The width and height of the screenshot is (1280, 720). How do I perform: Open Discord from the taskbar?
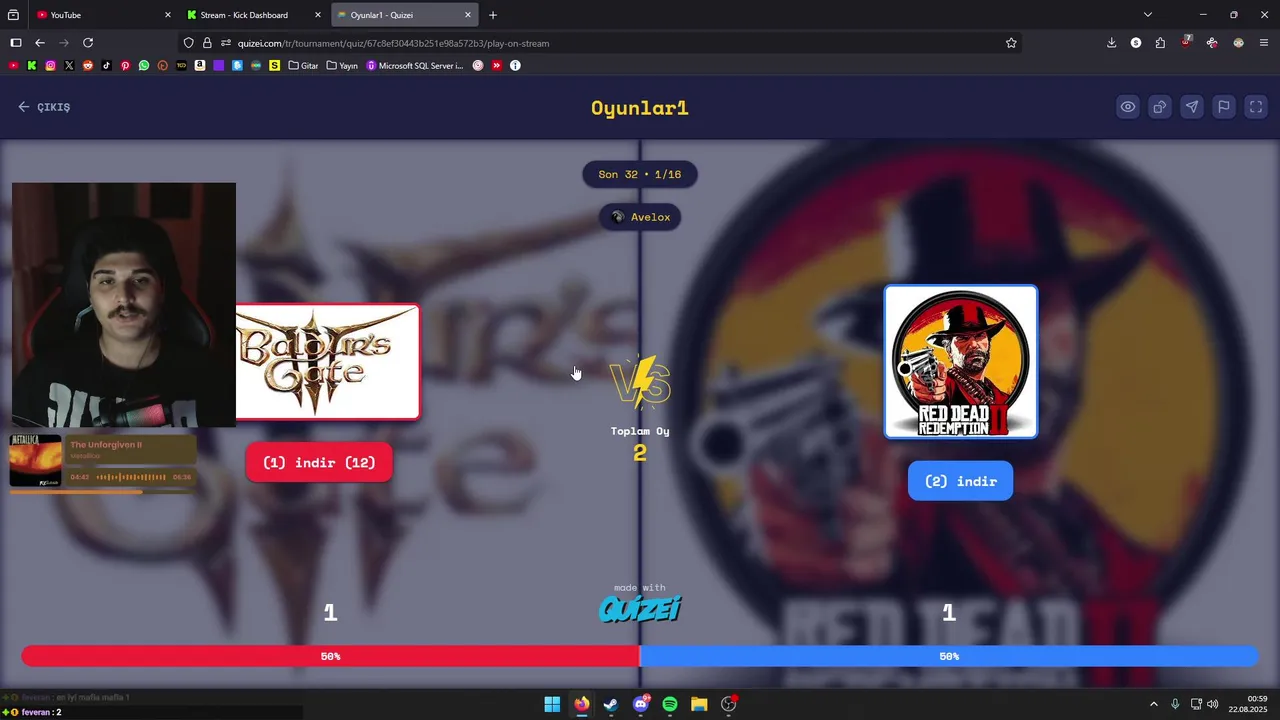[641, 704]
